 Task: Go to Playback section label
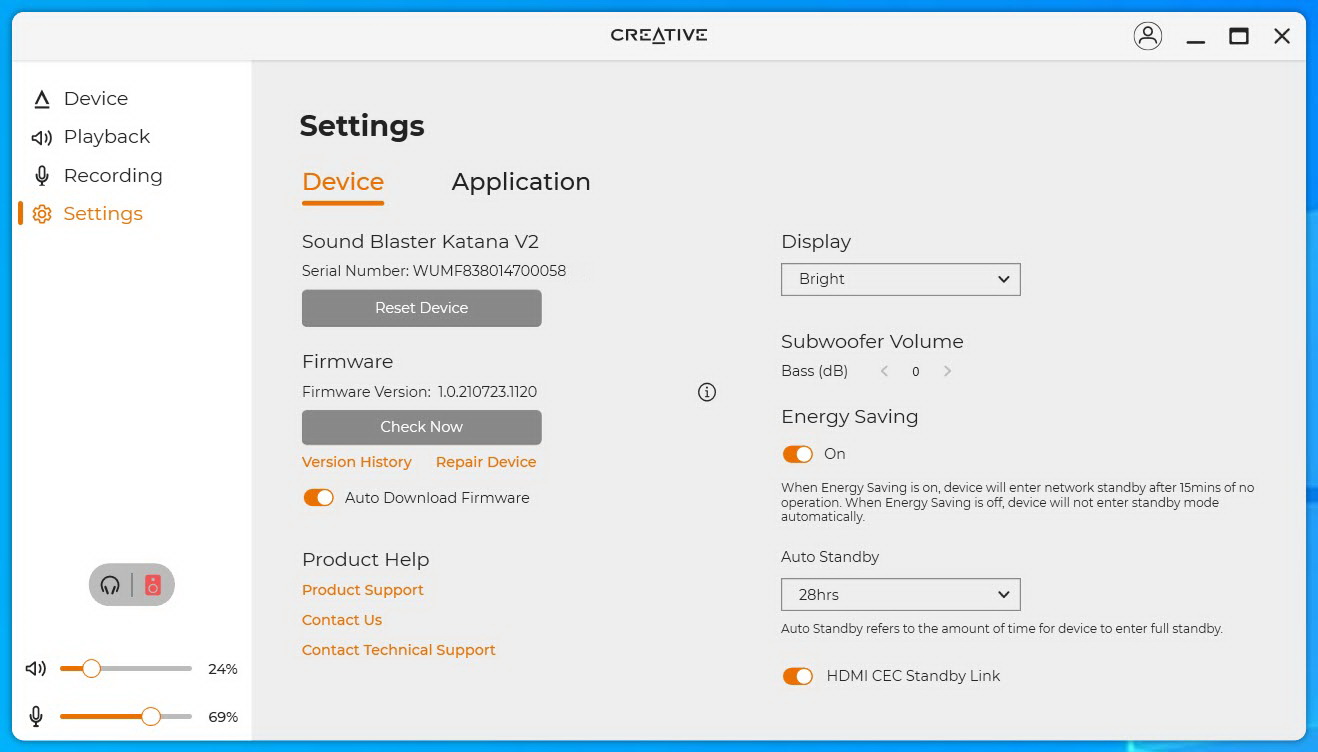coord(107,137)
